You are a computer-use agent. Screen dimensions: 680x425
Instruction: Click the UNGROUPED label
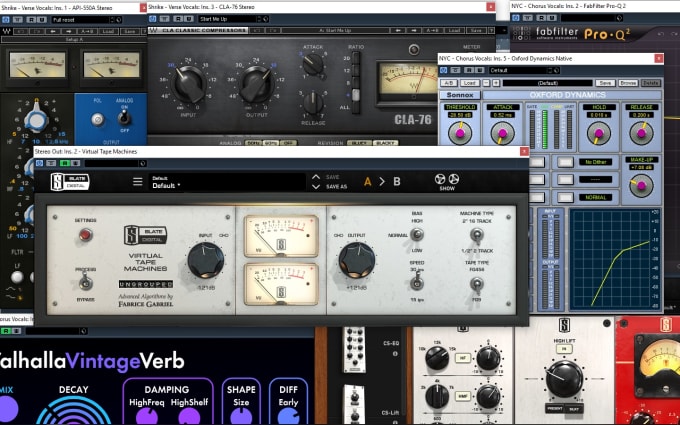click(146, 284)
